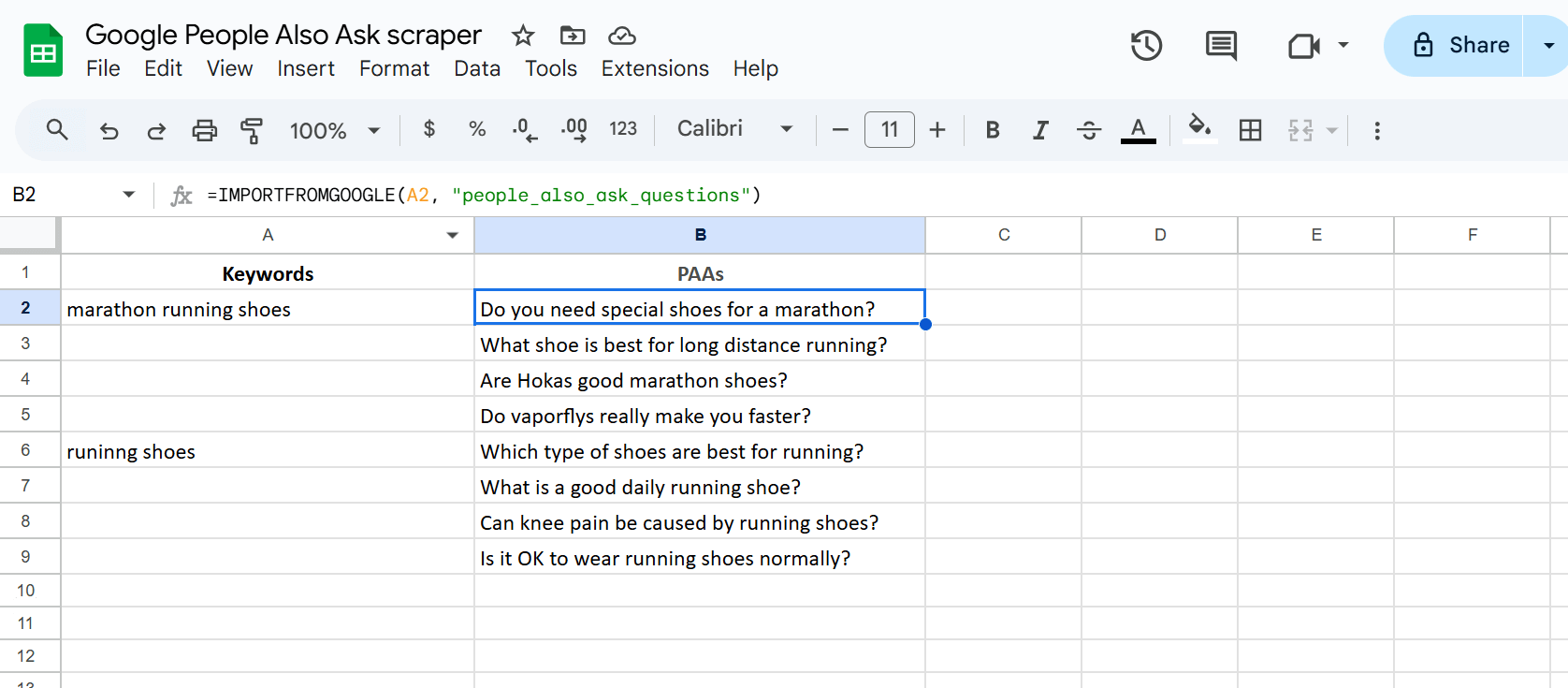Open the View menu
The image size is (1568, 688).
tap(229, 68)
